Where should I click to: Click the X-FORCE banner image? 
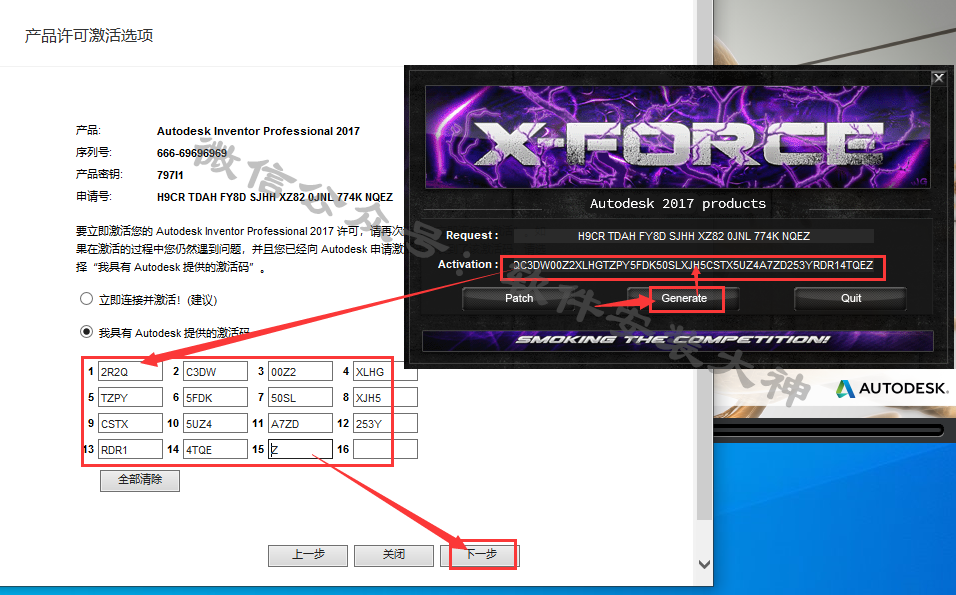(x=677, y=137)
